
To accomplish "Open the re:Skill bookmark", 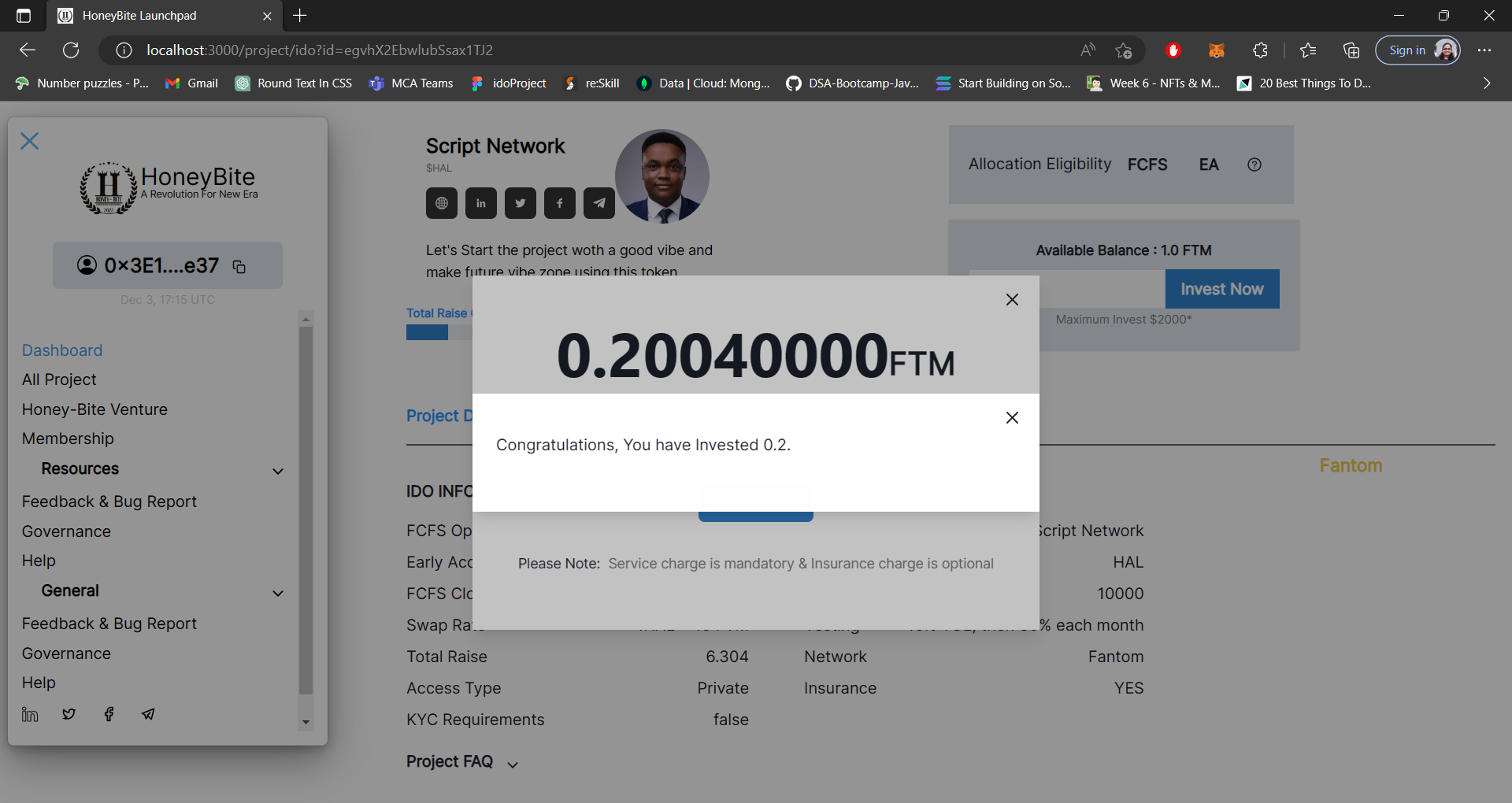I will point(592,83).
